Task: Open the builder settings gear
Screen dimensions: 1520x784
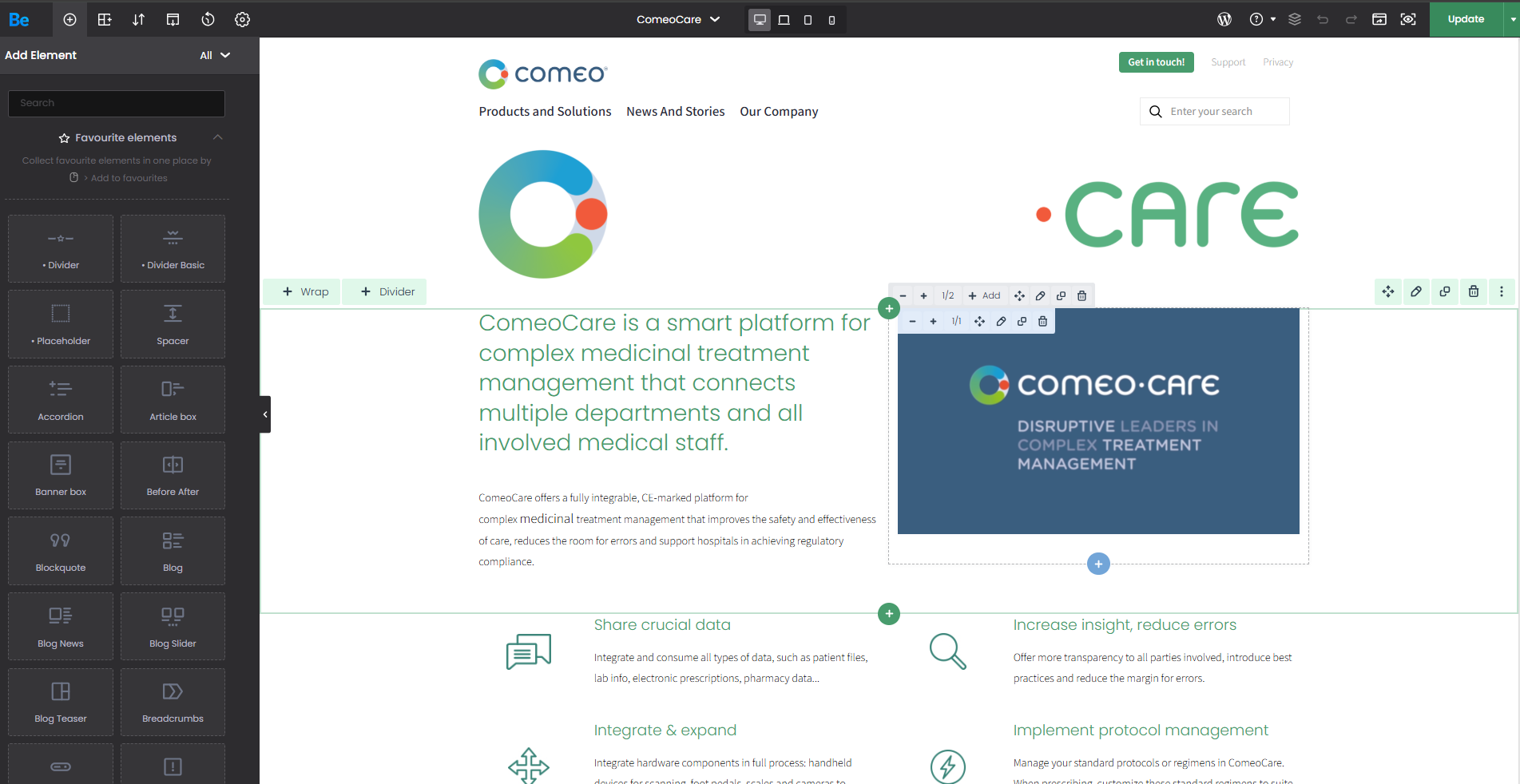Action: tap(242, 19)
